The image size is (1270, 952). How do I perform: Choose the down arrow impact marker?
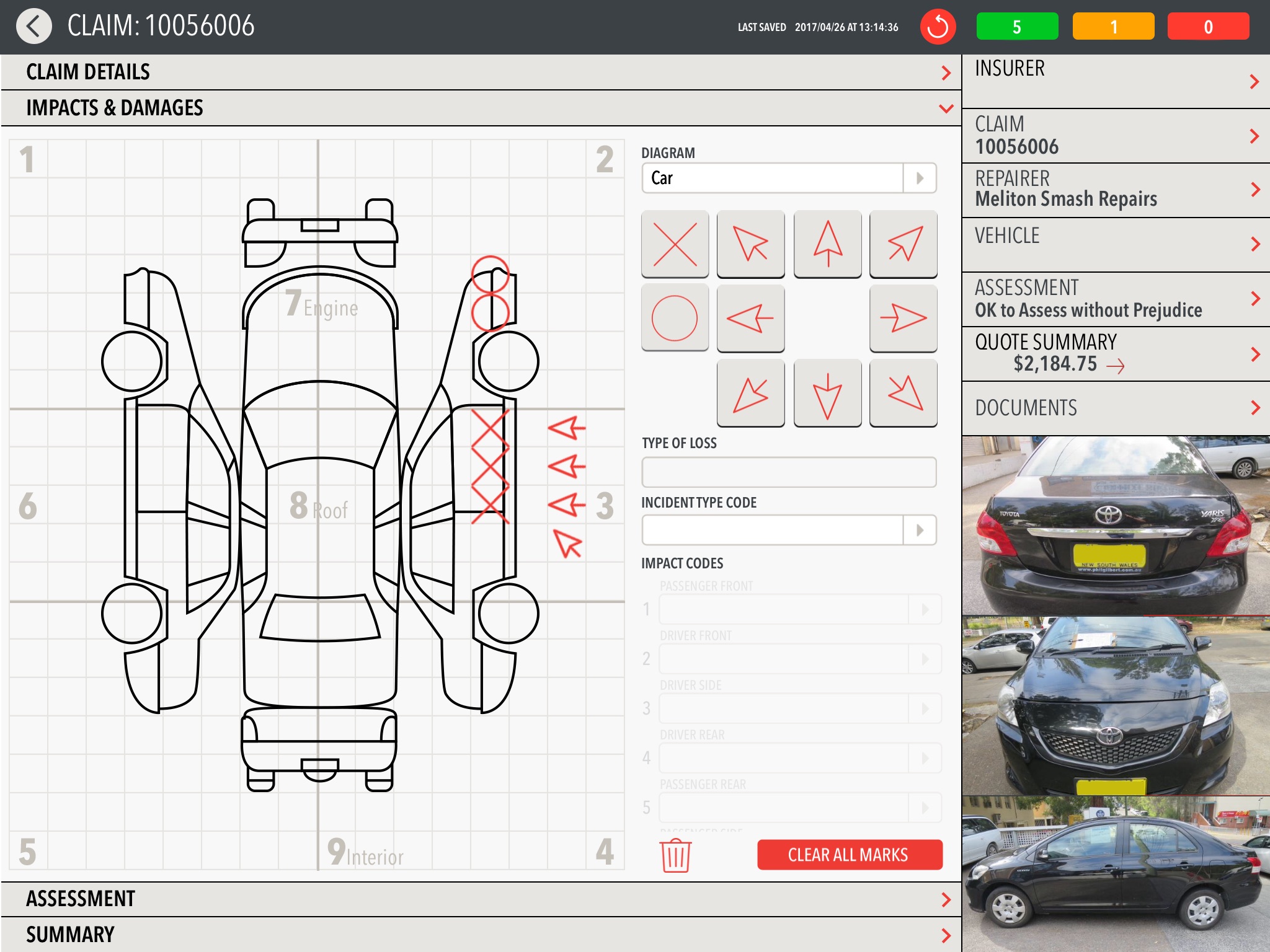[x=827, y=394]
